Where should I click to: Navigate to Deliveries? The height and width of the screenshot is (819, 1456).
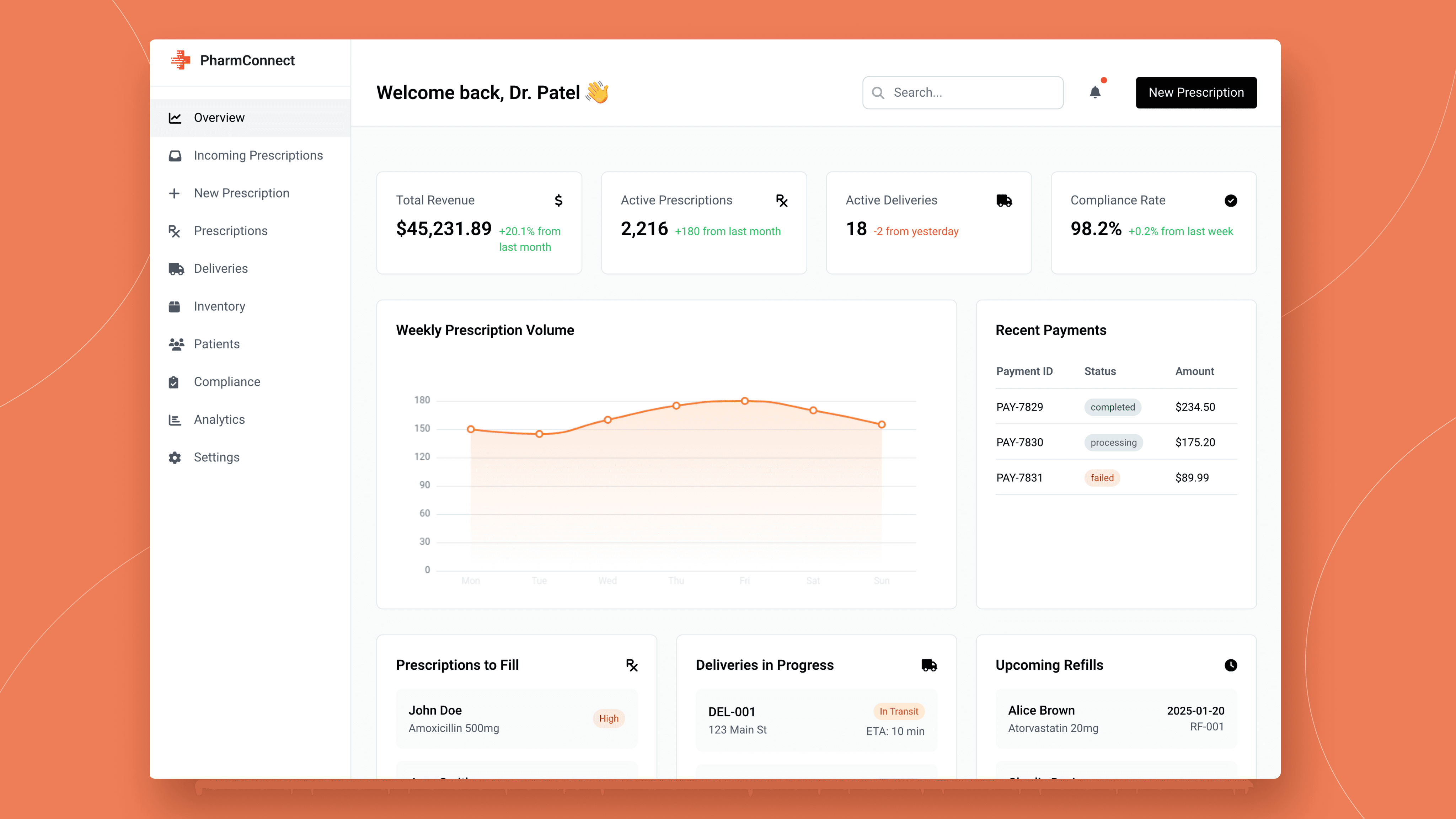pos(250,269)
